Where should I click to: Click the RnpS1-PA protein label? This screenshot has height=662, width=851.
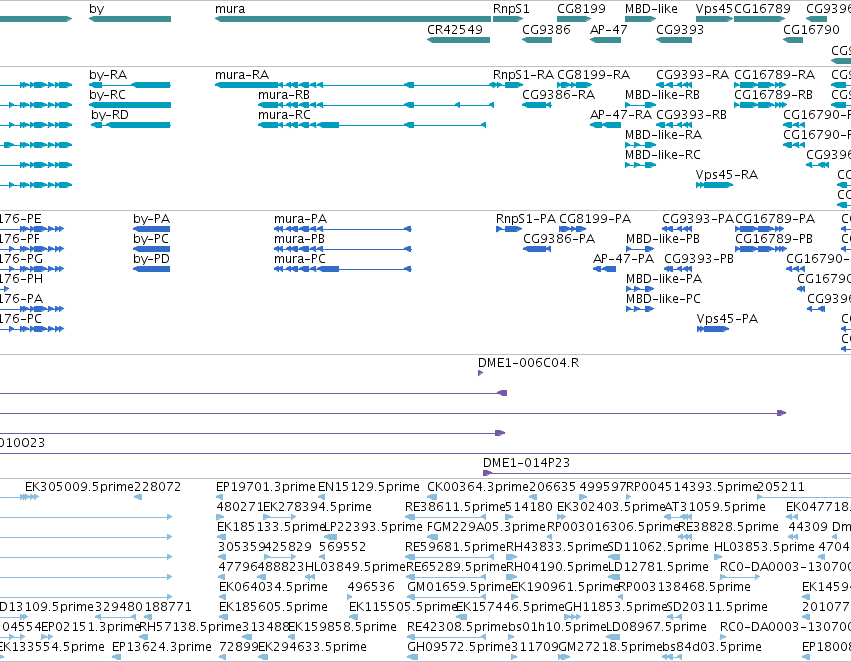click(x=525, y=219)
